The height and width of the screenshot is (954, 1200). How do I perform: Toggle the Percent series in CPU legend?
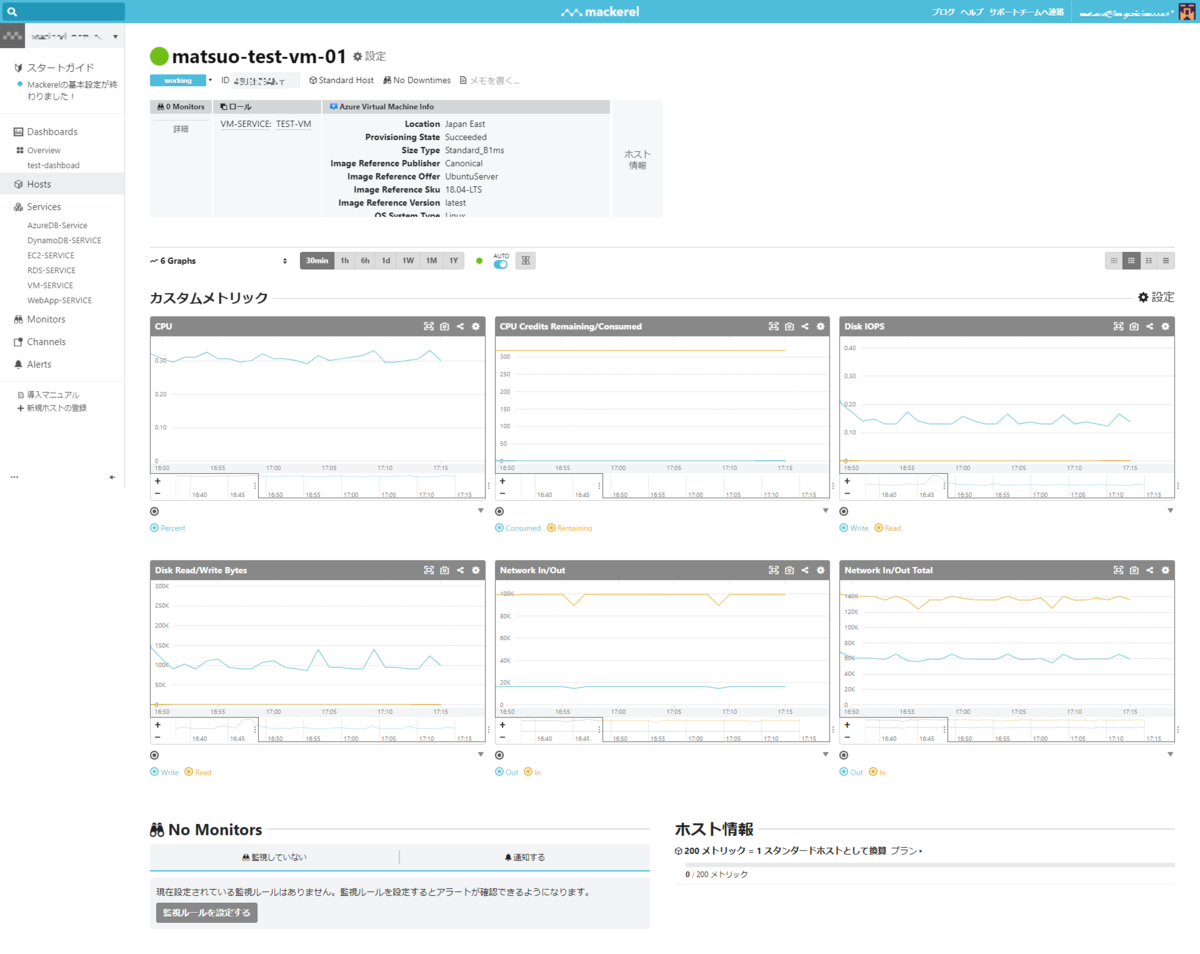(x=167, y=528)
